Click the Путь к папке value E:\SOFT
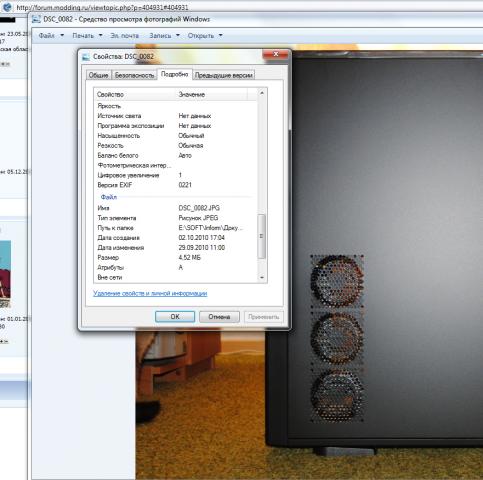483x480 pixels. 211,228
